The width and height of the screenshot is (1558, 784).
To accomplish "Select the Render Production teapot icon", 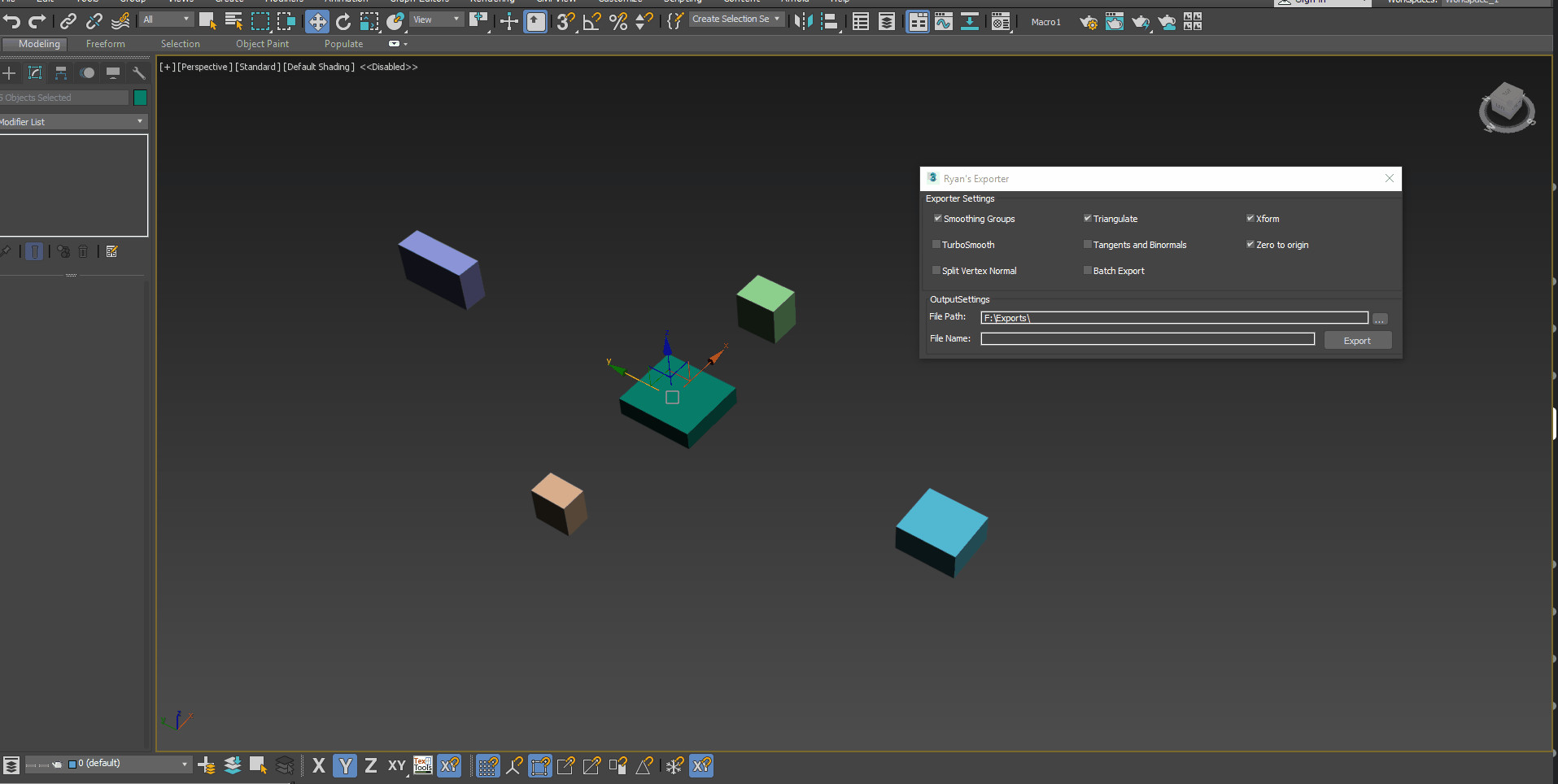I will pos(1141,22).
